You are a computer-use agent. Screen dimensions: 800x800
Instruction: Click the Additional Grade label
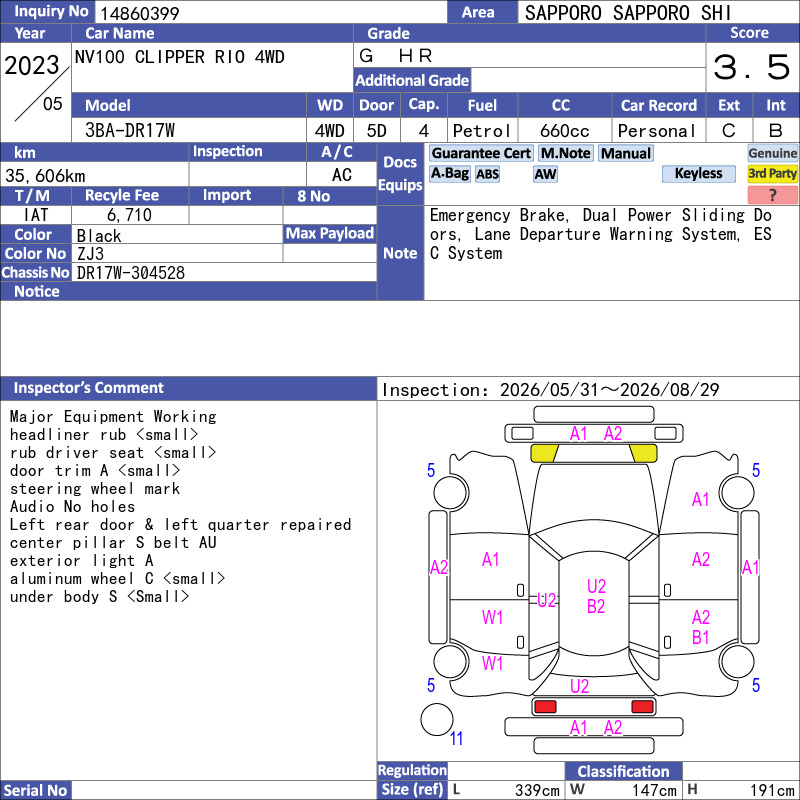[x=412, y=80]
